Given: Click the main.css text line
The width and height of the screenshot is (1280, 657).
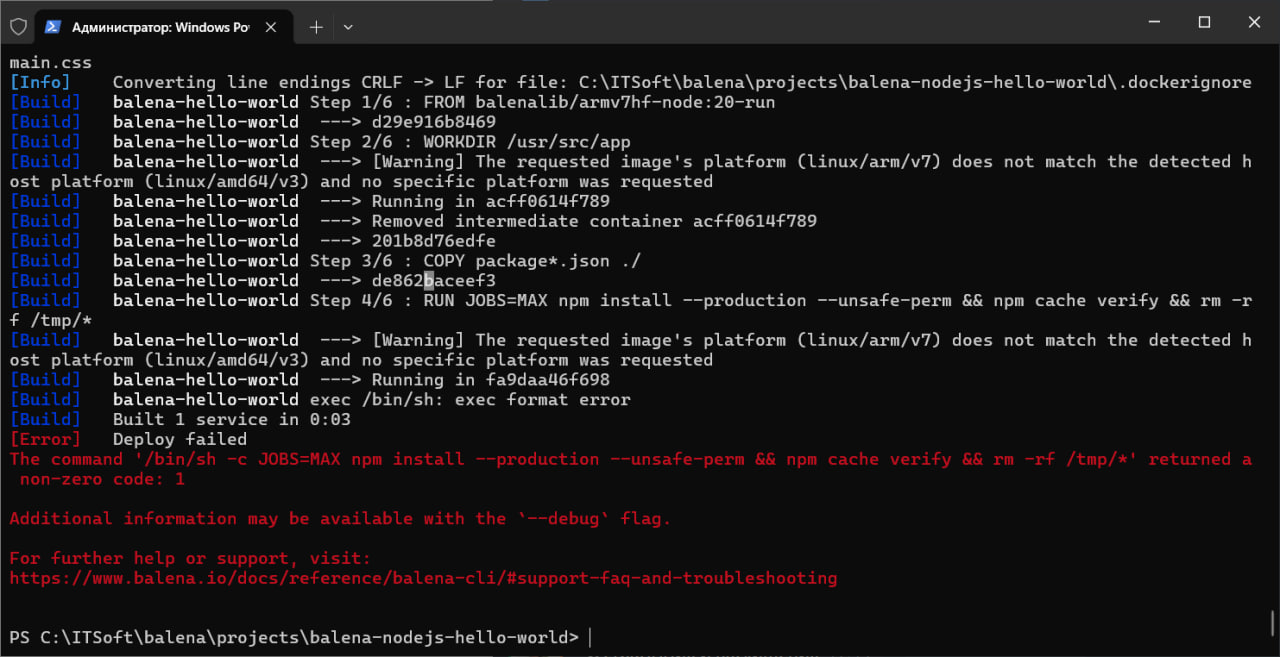Looking at the screenshot, I should (50, 63).
